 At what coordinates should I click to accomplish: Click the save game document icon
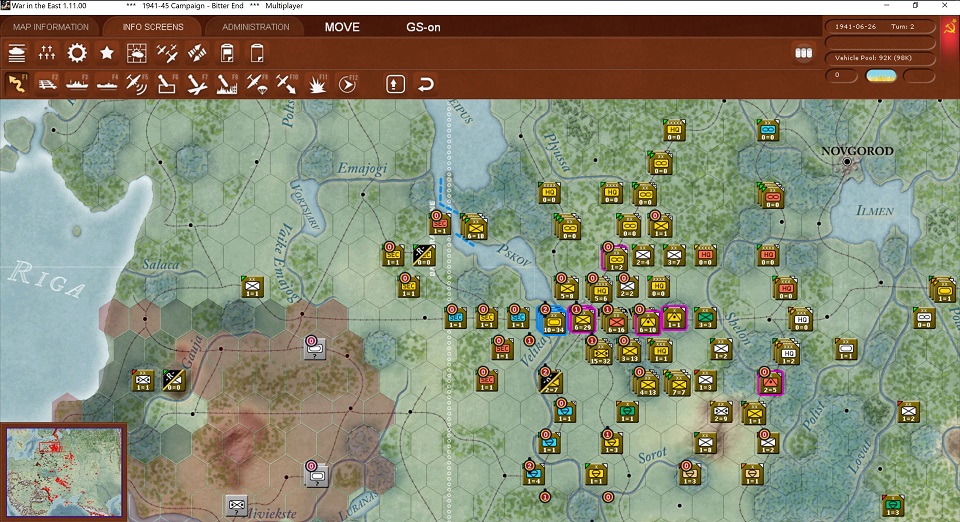click(x=227, y=54)
